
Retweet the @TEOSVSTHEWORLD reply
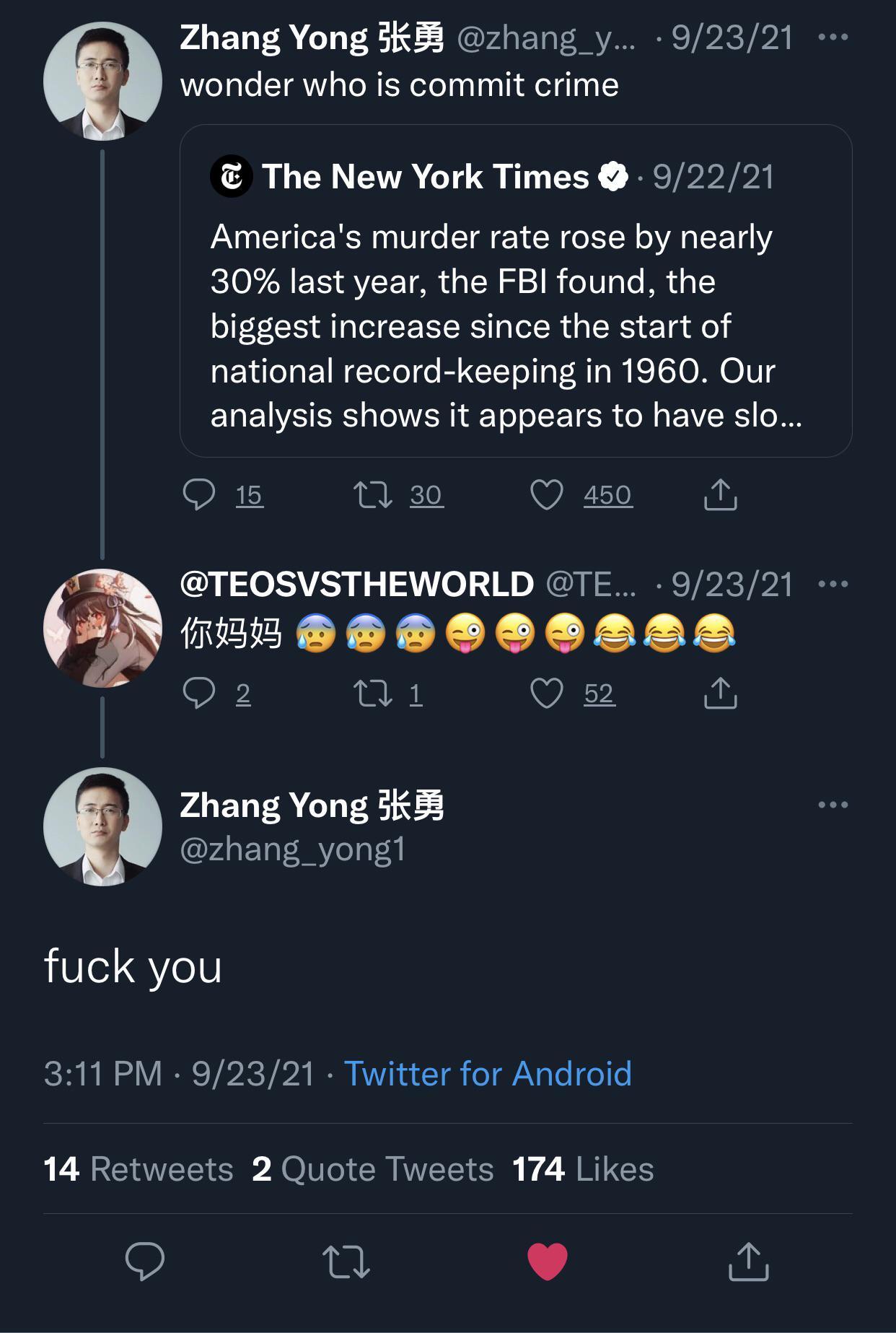373,694
